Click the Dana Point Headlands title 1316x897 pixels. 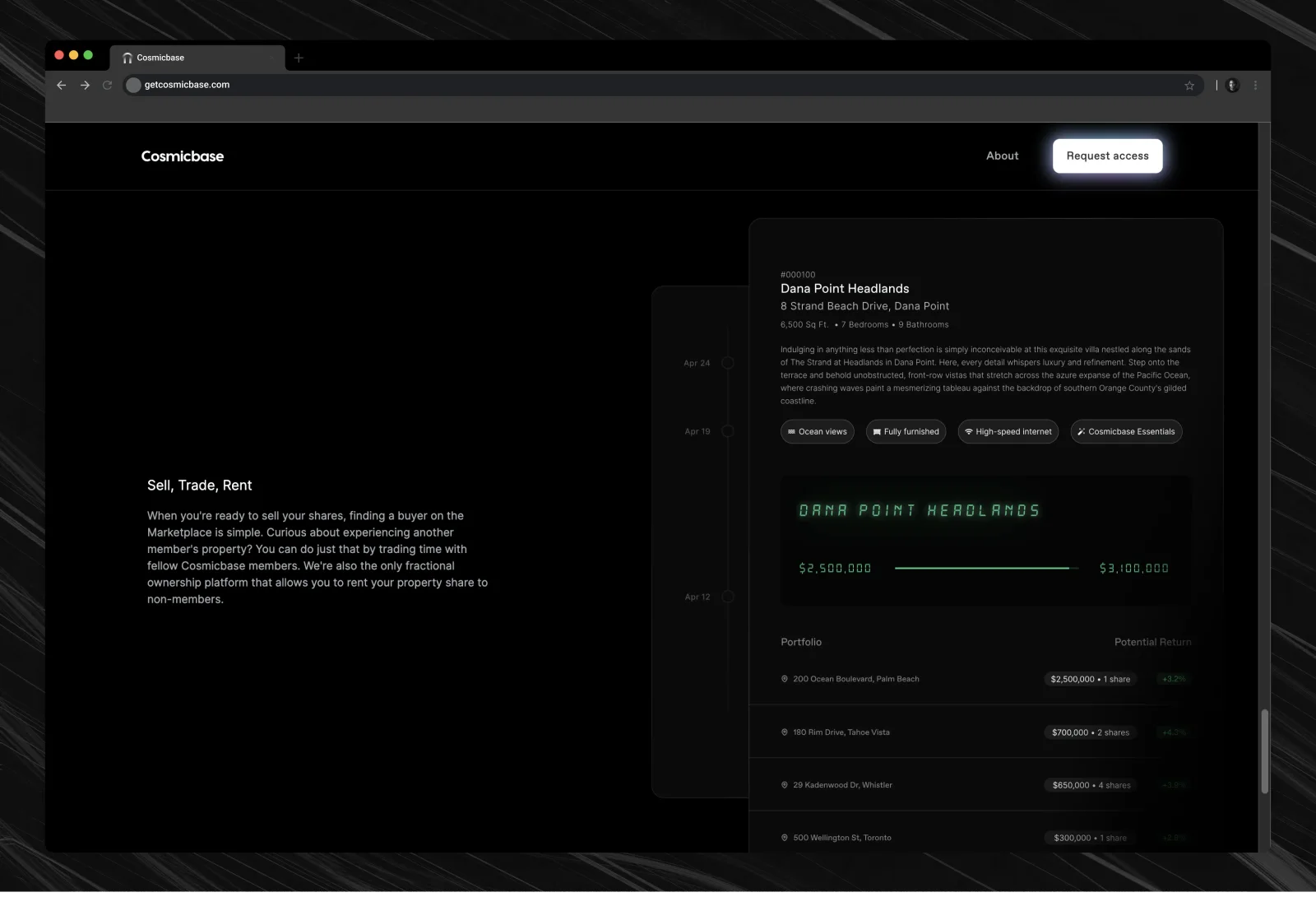point(845,289)
